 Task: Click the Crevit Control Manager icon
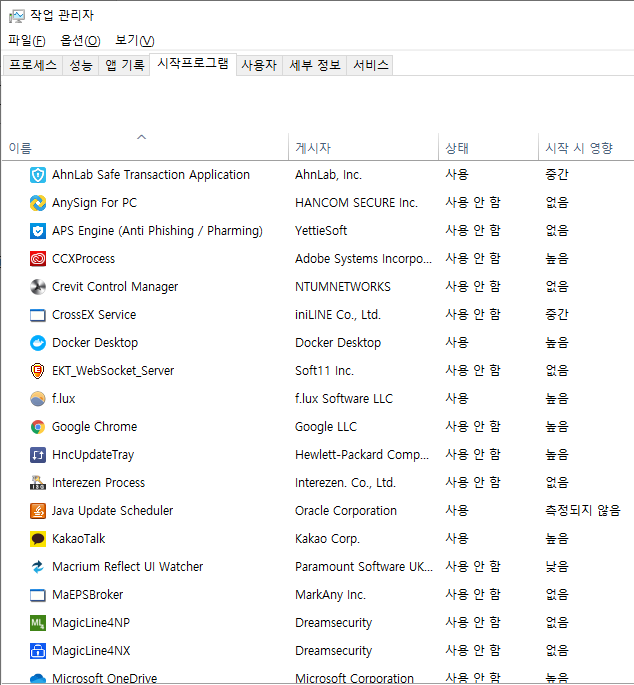[38, 287]
